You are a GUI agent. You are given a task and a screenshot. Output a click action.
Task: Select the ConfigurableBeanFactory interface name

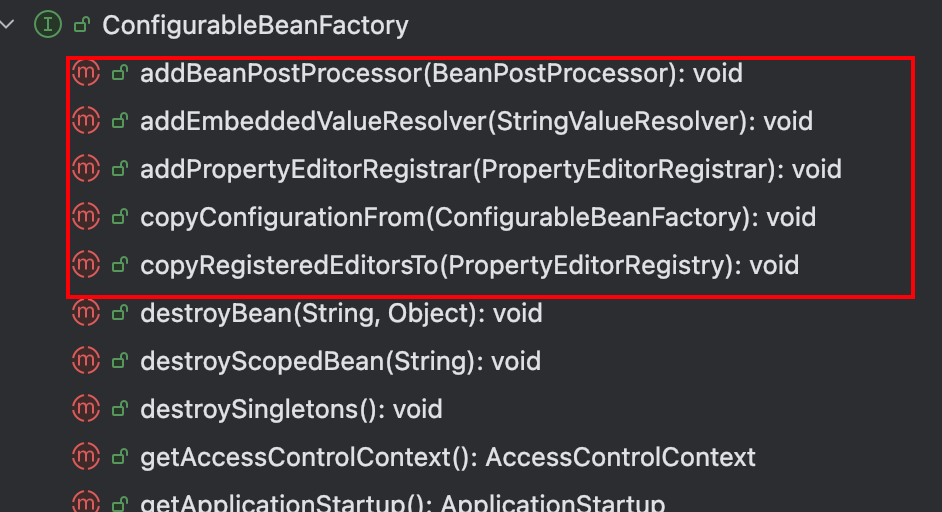tap(255, 25)
